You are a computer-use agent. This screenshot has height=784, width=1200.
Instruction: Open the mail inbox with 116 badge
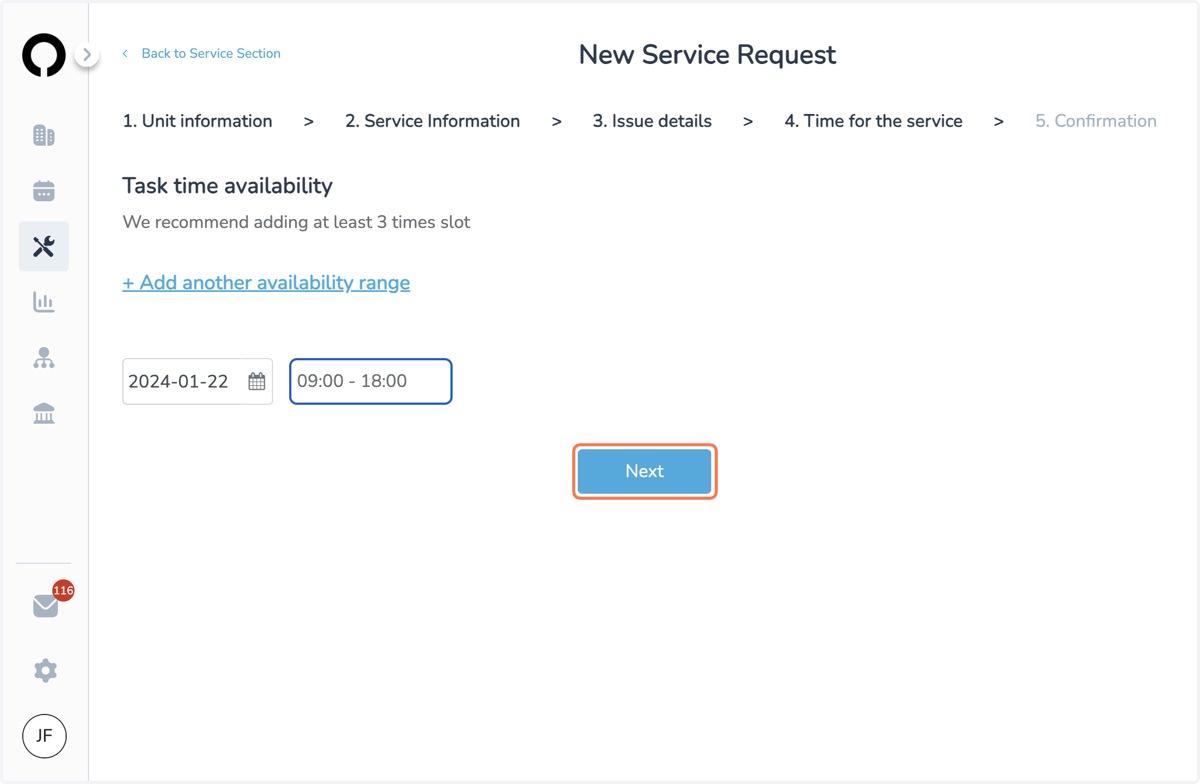click(x=46, y=605)
